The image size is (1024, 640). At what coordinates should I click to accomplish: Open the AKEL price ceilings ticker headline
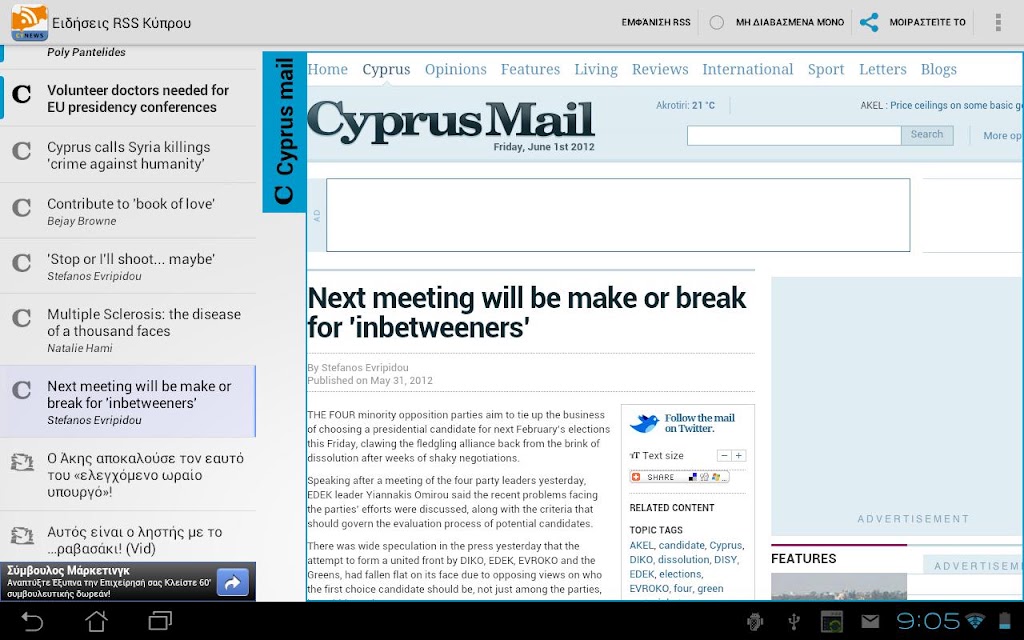click(x=942, y=105)
